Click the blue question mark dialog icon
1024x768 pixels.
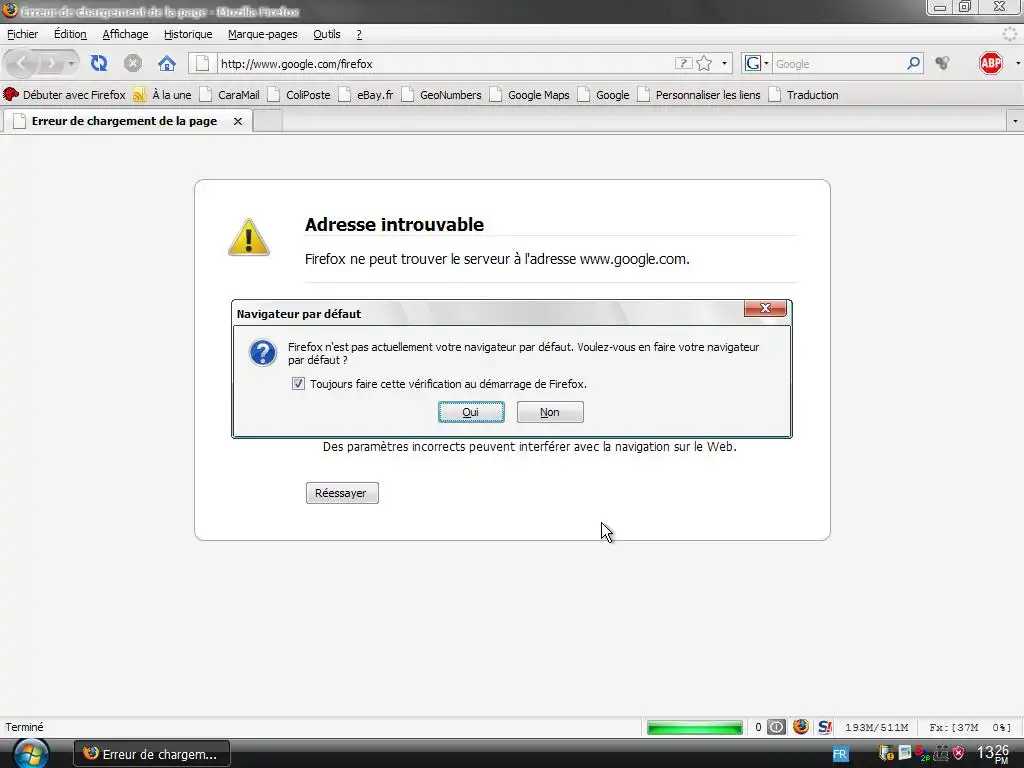(263, 353)
